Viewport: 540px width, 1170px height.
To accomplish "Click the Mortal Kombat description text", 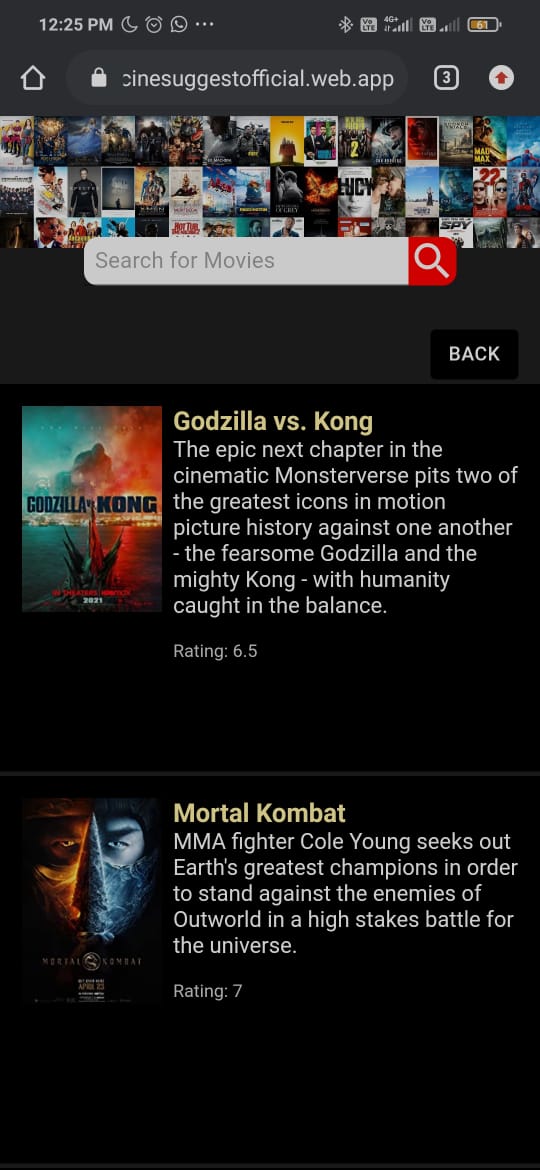I will (345, 894).
